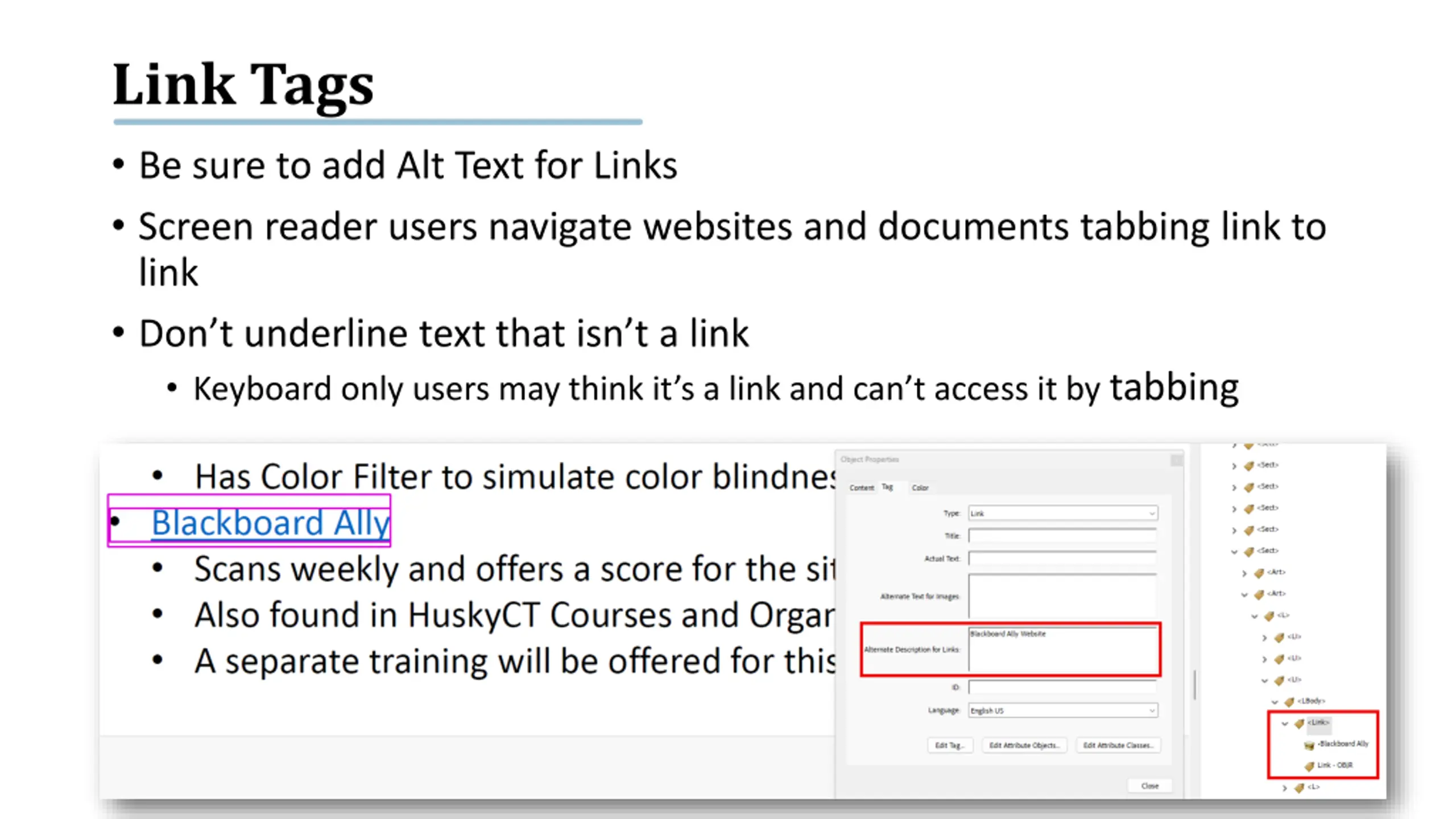Click the <LBody> tag icon
Screen dimensions: 1456x819
(x=1289, y=702)
